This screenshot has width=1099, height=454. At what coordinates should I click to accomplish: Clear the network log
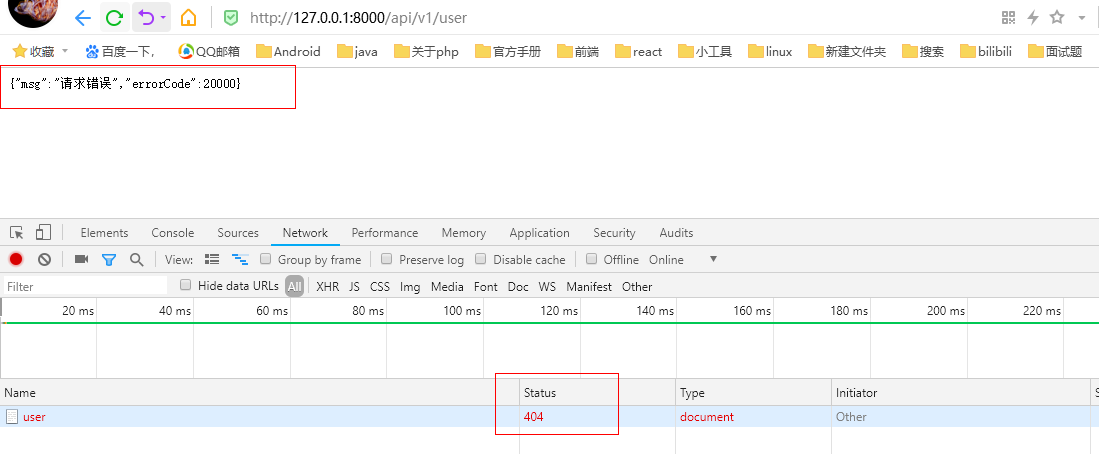[44, 259]
